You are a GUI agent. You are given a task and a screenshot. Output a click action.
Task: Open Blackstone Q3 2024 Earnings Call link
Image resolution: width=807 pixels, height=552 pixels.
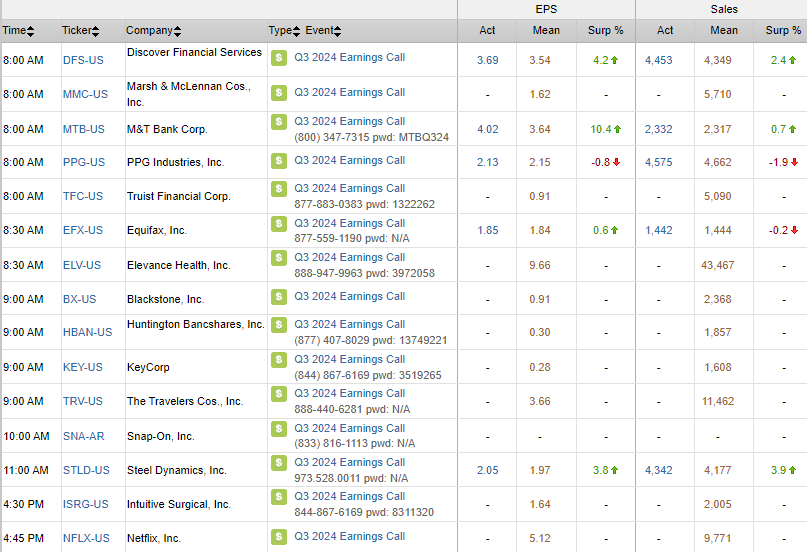349,296
